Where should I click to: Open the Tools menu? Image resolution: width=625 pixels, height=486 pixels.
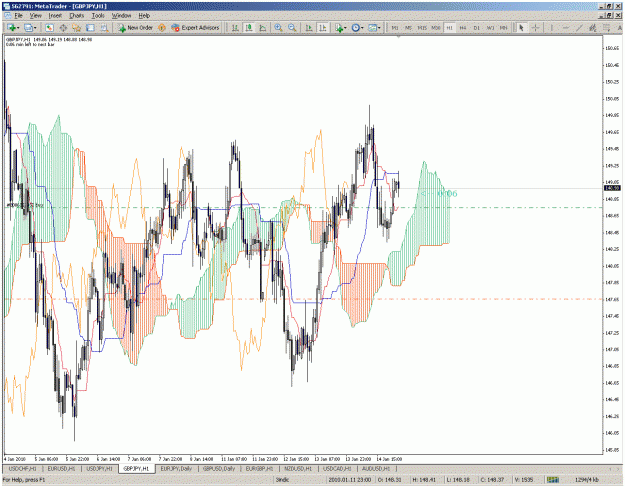click(x=98, y=16)
